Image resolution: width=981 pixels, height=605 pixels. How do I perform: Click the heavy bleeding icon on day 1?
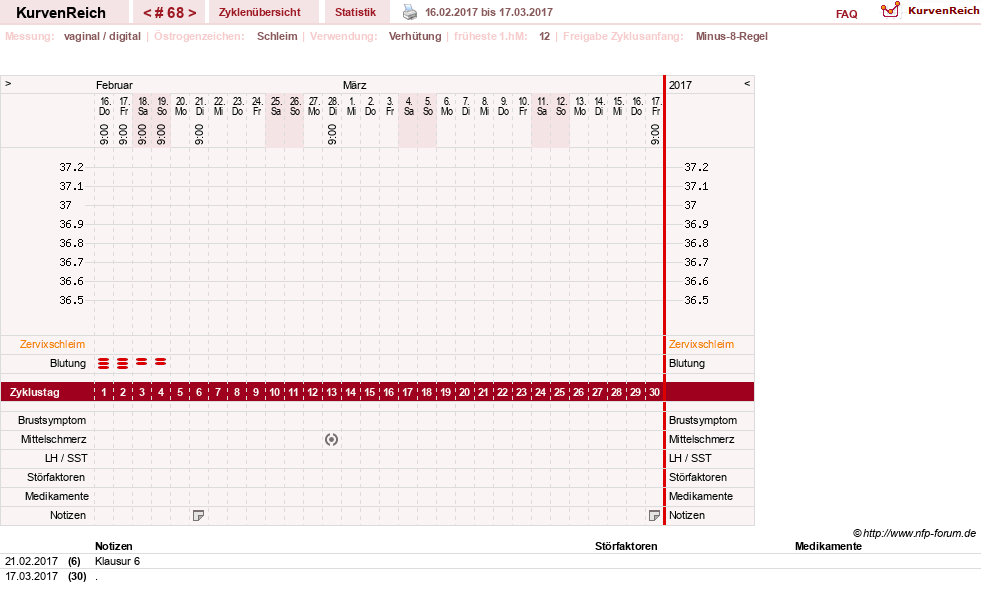(x=104, y=364)
